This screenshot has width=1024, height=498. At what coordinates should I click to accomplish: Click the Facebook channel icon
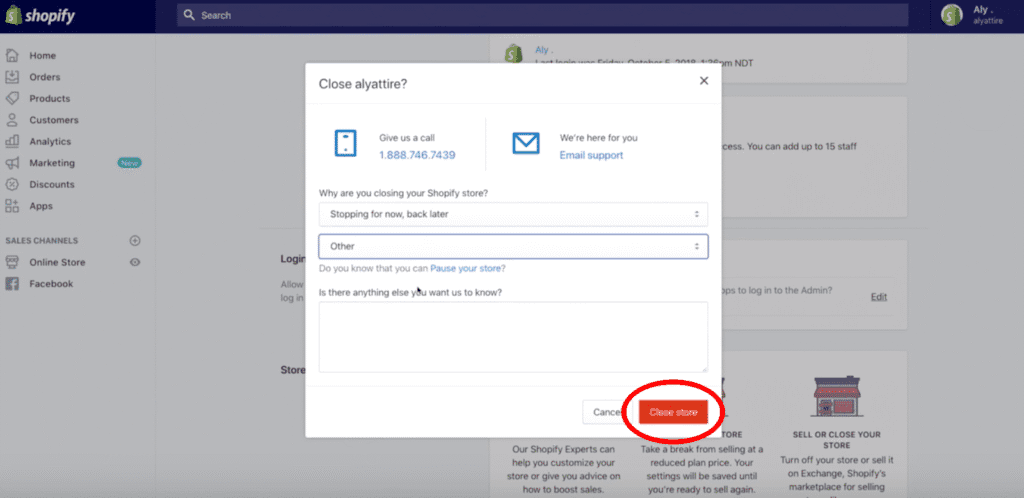(x=12, y=284)
